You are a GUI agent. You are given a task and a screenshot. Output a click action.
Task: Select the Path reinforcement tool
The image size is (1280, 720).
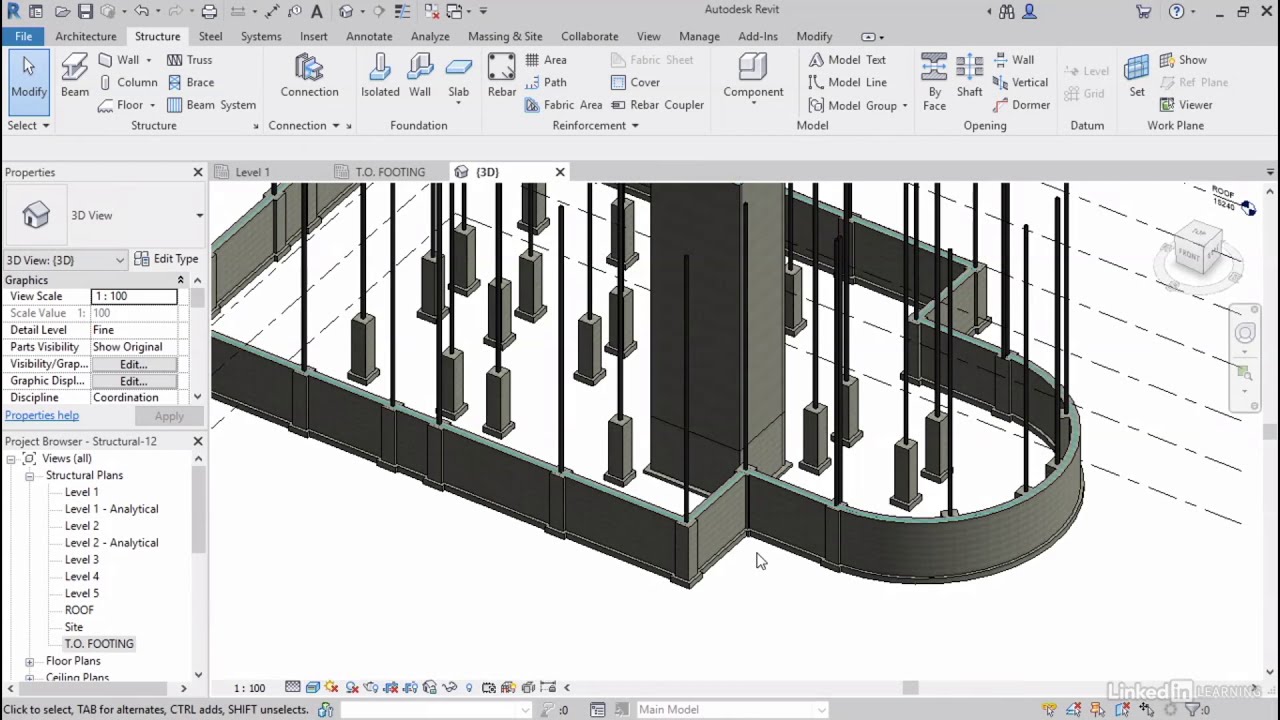546,82
